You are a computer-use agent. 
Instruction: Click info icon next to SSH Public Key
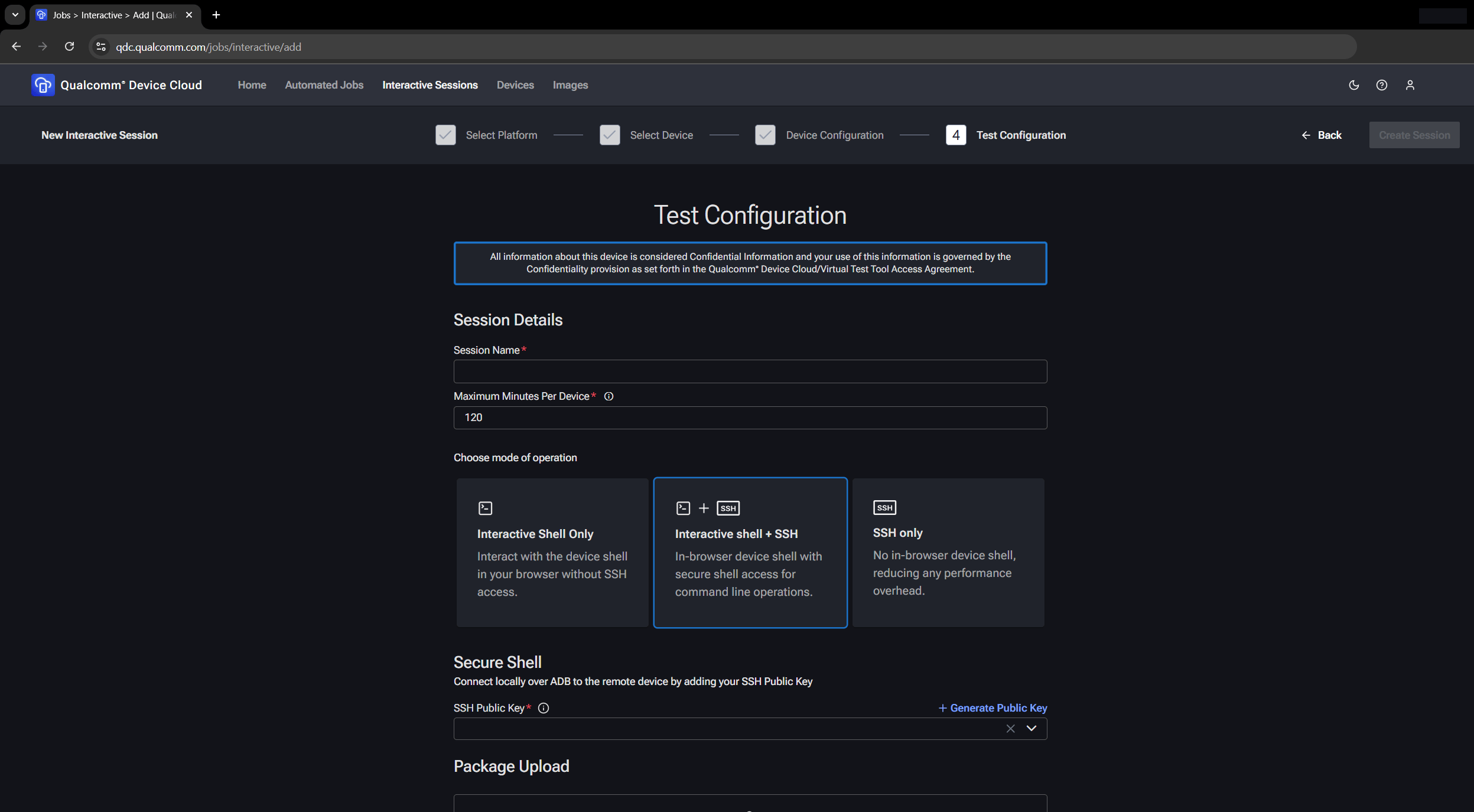point(544,708)
